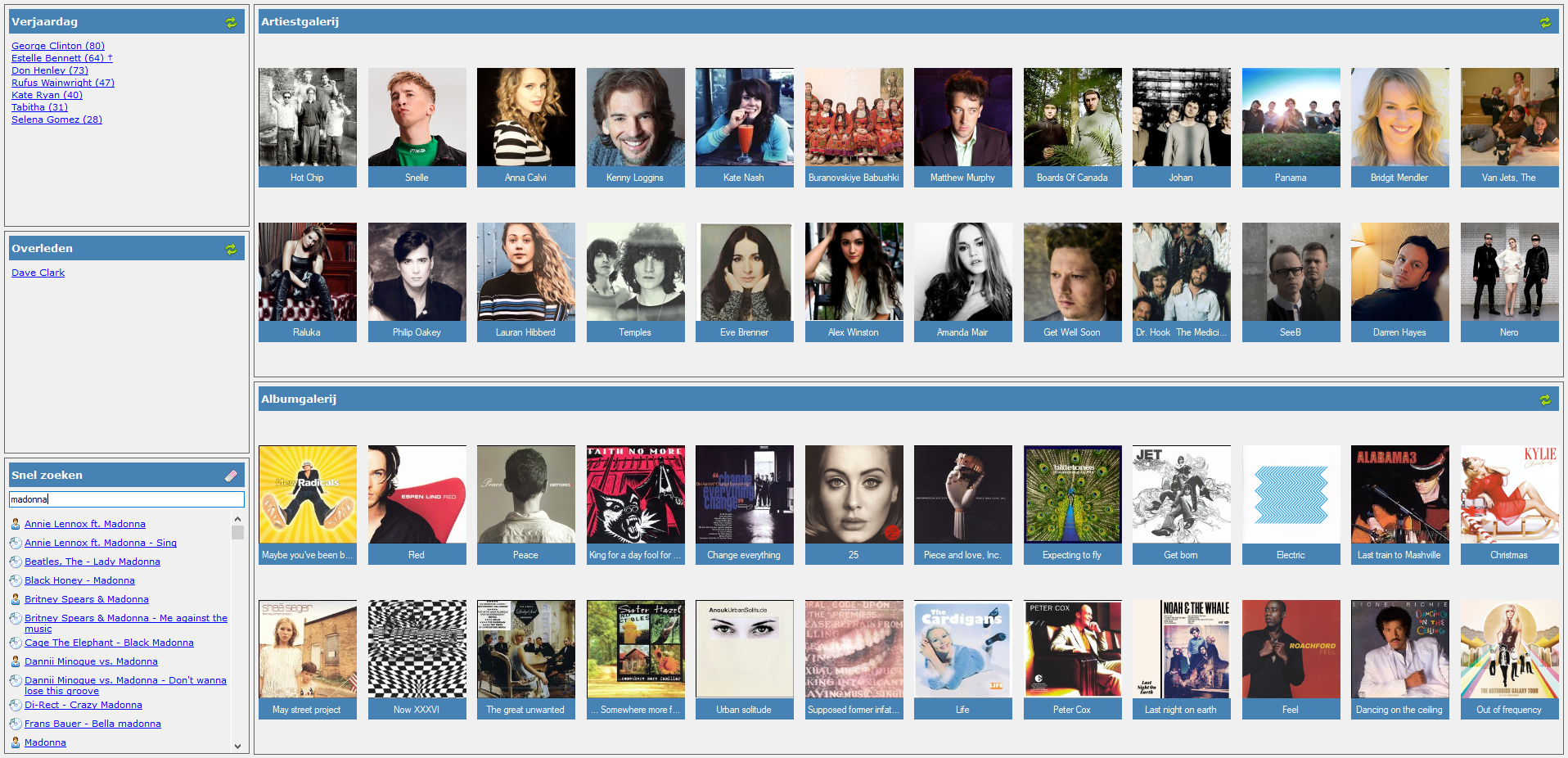
Task: Open the Dave Clark link
Action: 38,273
